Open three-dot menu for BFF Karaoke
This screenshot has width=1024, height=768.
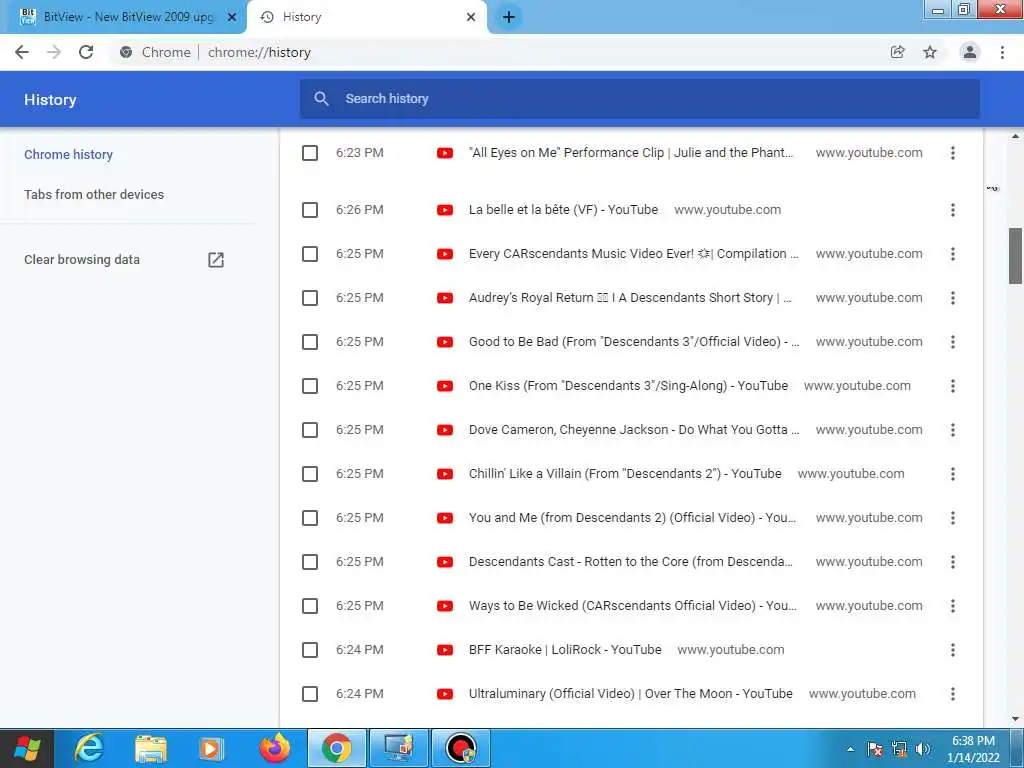[953, 650]
